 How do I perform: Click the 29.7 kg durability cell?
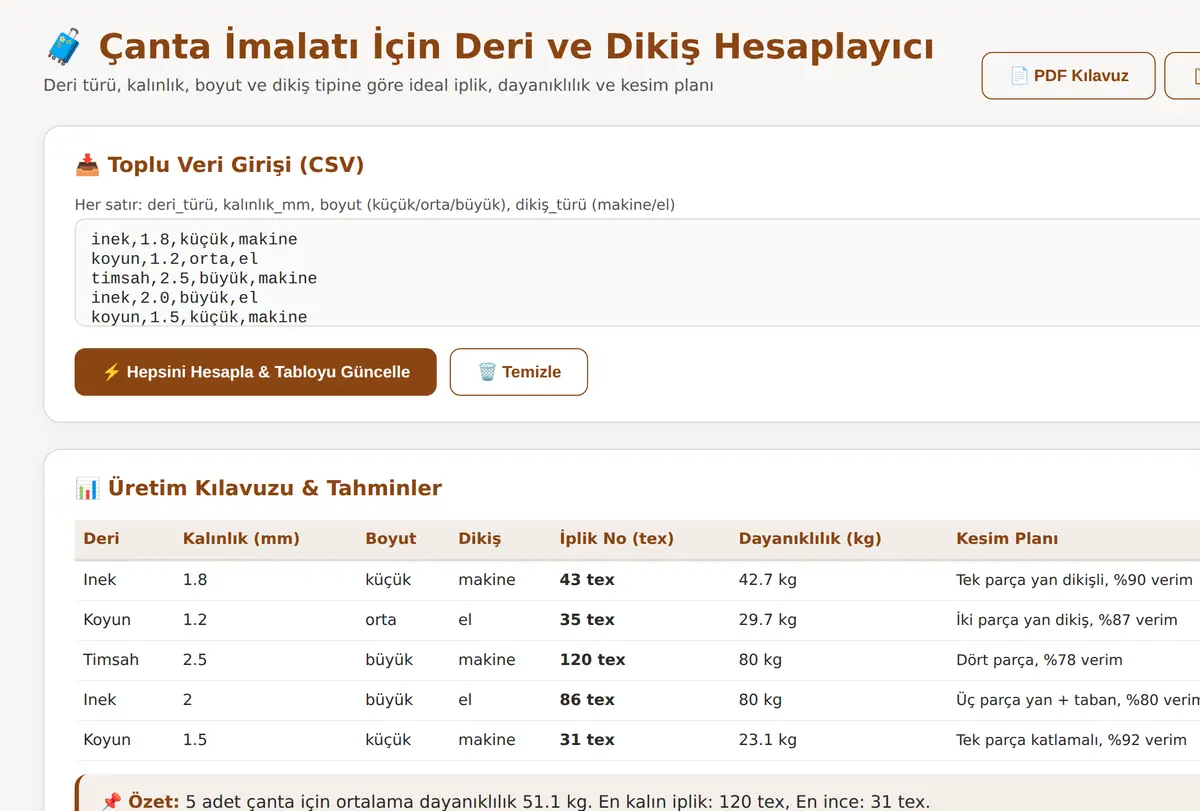(x=768, y=620)
